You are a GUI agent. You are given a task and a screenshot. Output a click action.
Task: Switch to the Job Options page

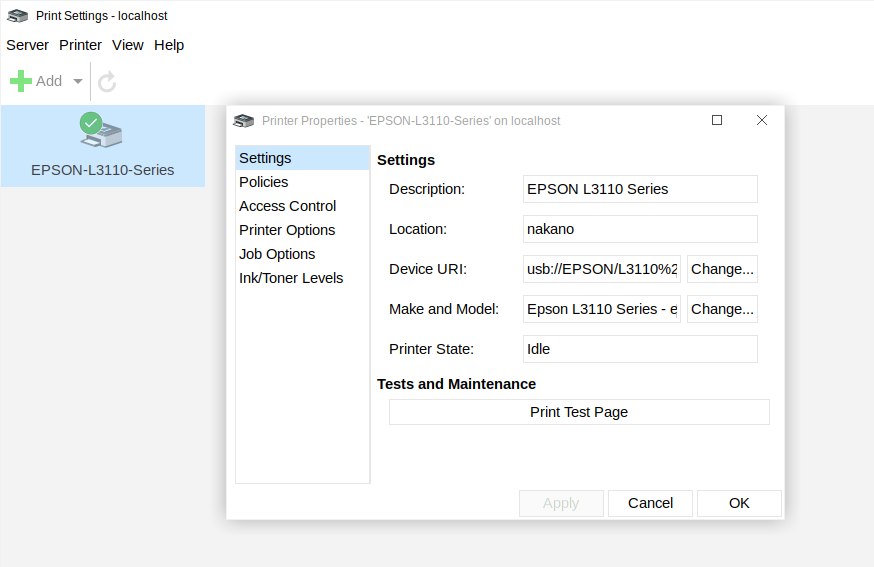tap(303, 254)
